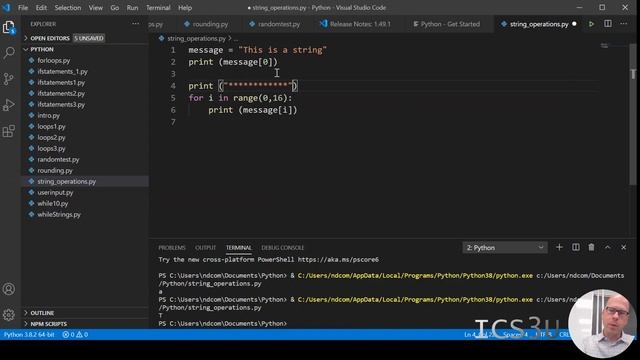640x360 pixels.
Task: Click the VS Code logo in the title bar
Action: (7, 7)
